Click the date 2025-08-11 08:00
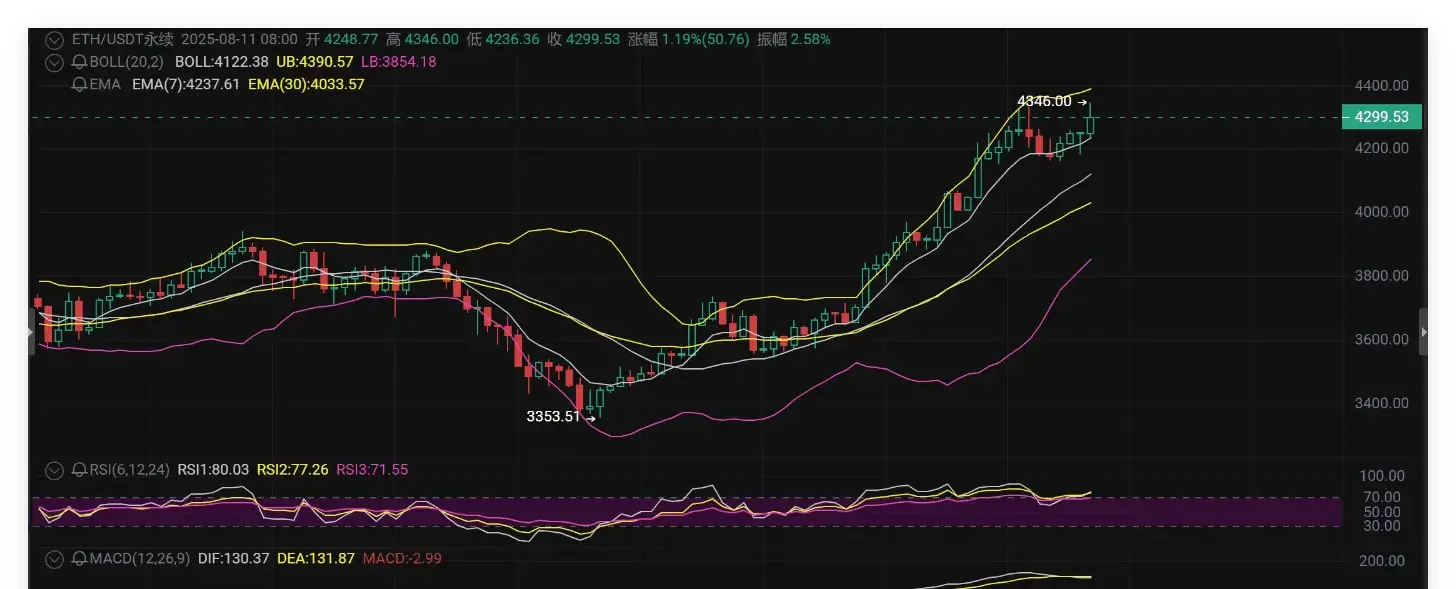This screenshot has width=1456, height=589. 240,39
